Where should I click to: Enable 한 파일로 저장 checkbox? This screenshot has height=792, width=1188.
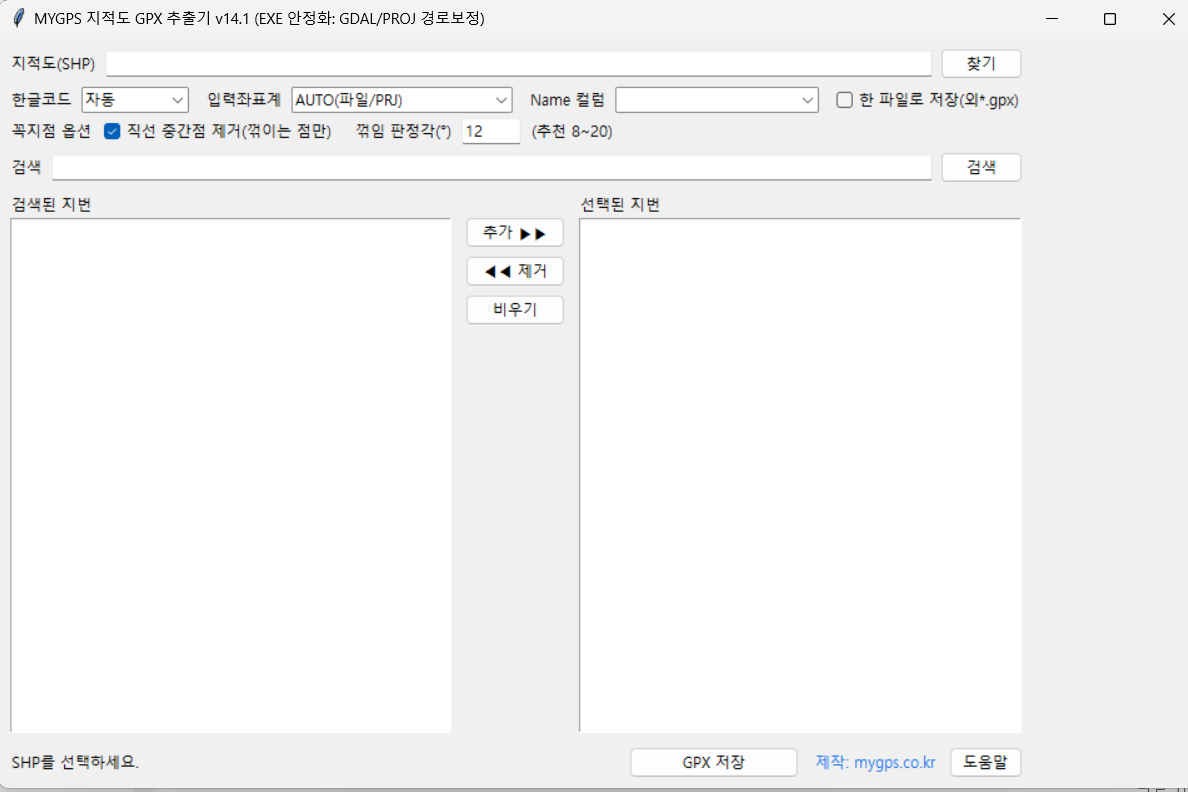(844, 100)
